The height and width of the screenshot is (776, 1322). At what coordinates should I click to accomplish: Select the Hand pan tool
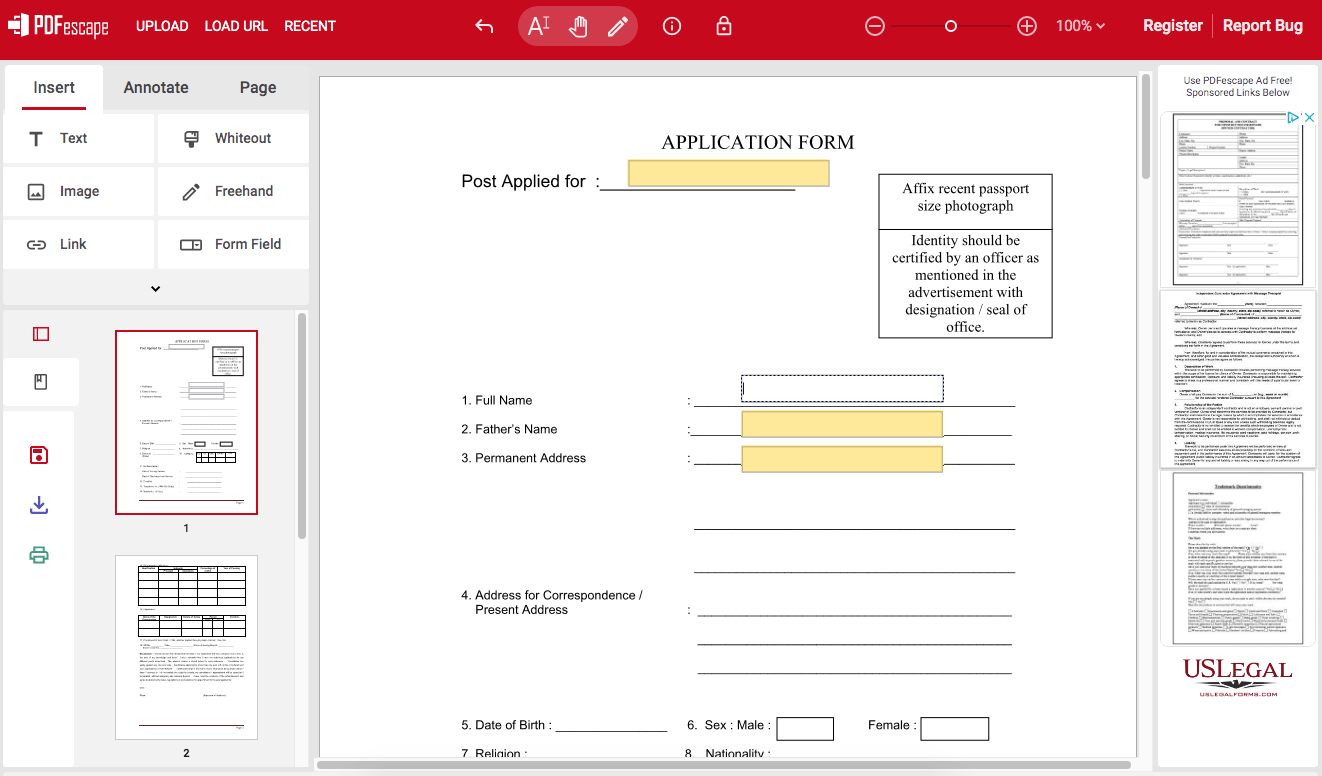tap(578, 26)
